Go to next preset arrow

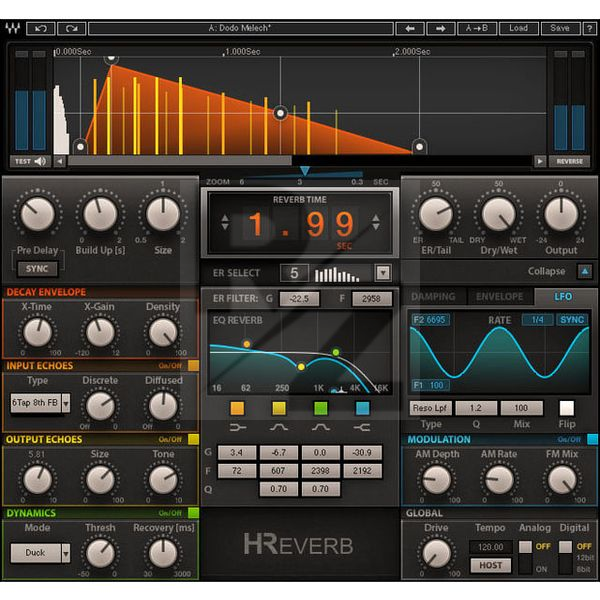440,28
